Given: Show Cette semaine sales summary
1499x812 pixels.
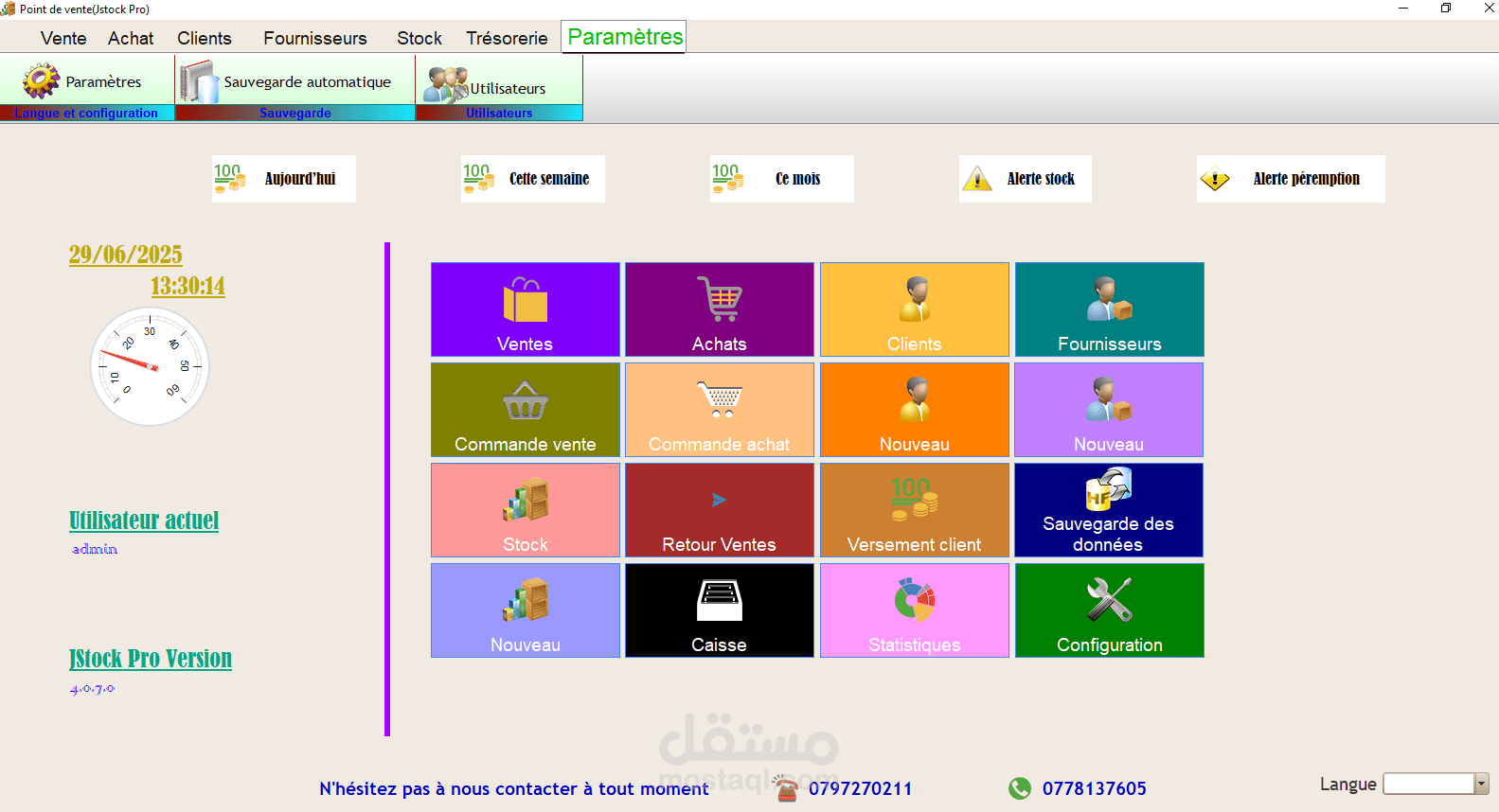Looking at the screenshot, I should tap(533, 179).
